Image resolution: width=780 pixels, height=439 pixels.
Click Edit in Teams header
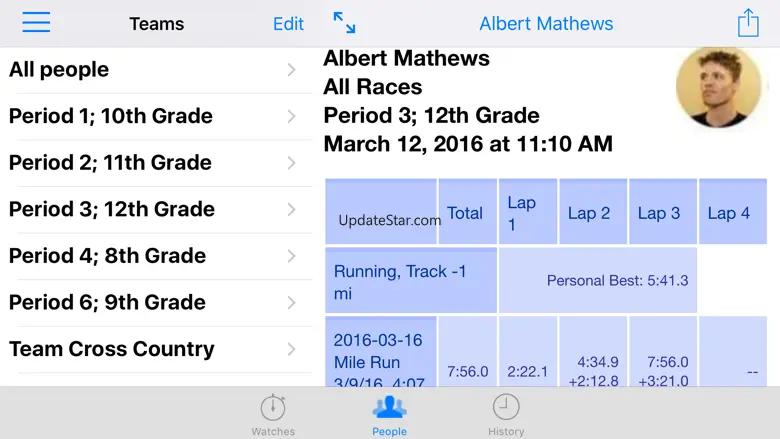[288, 24]
